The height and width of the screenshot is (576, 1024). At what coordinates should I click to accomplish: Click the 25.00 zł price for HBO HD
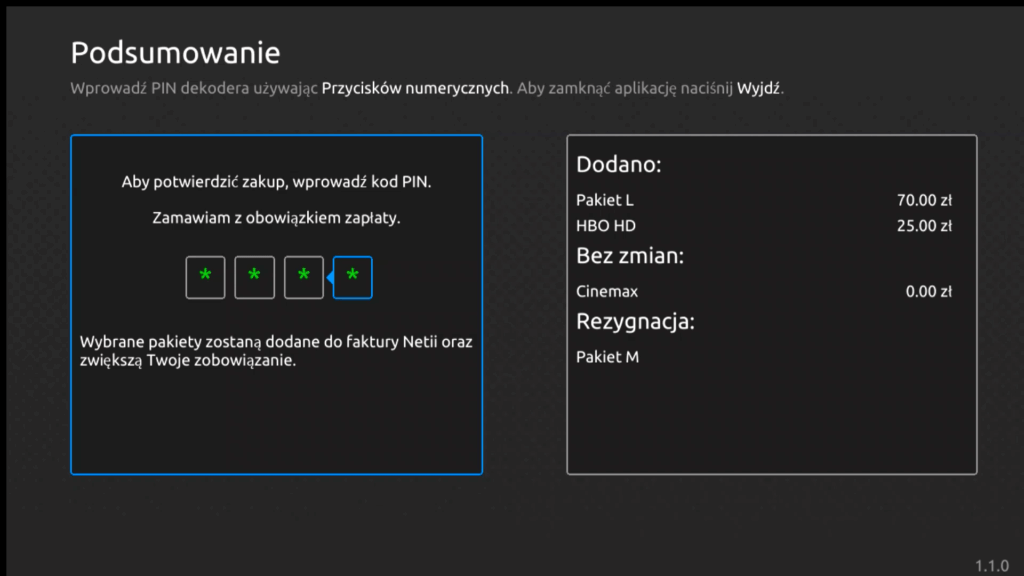[923, 226]
